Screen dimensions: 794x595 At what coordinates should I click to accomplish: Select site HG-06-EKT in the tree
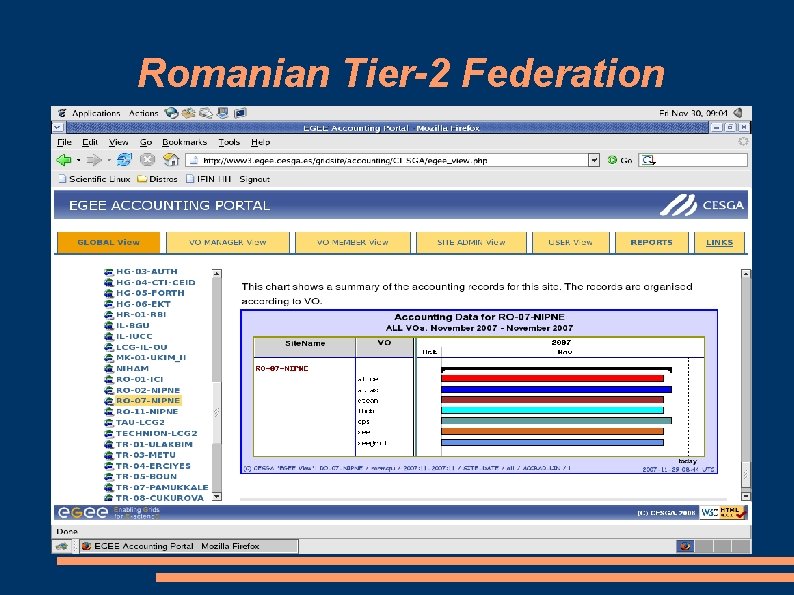[143, 304]
